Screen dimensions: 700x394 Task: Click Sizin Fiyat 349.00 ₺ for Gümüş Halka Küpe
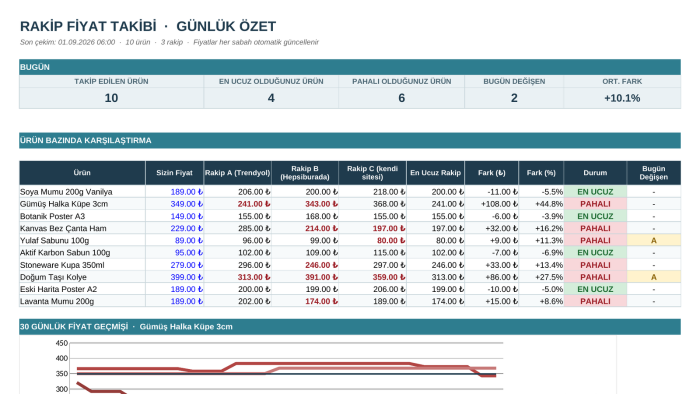click(174, 204)
